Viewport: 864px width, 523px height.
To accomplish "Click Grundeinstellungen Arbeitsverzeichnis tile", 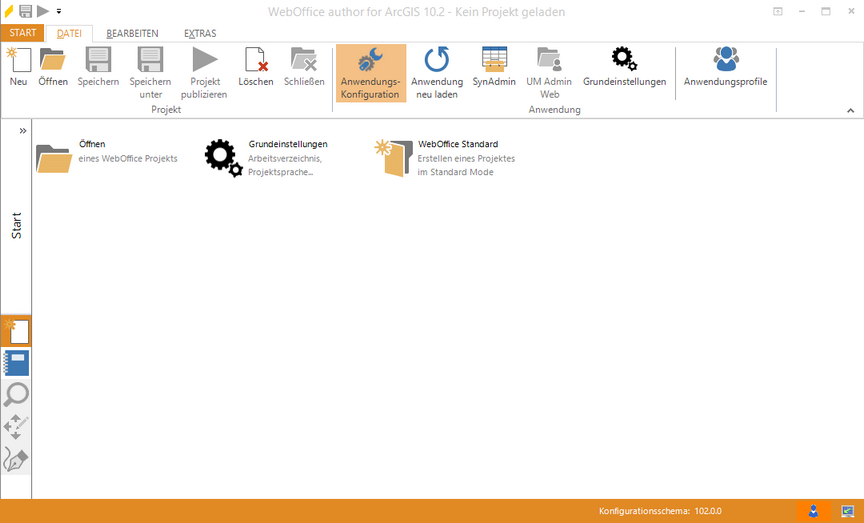I will [267, 158].
